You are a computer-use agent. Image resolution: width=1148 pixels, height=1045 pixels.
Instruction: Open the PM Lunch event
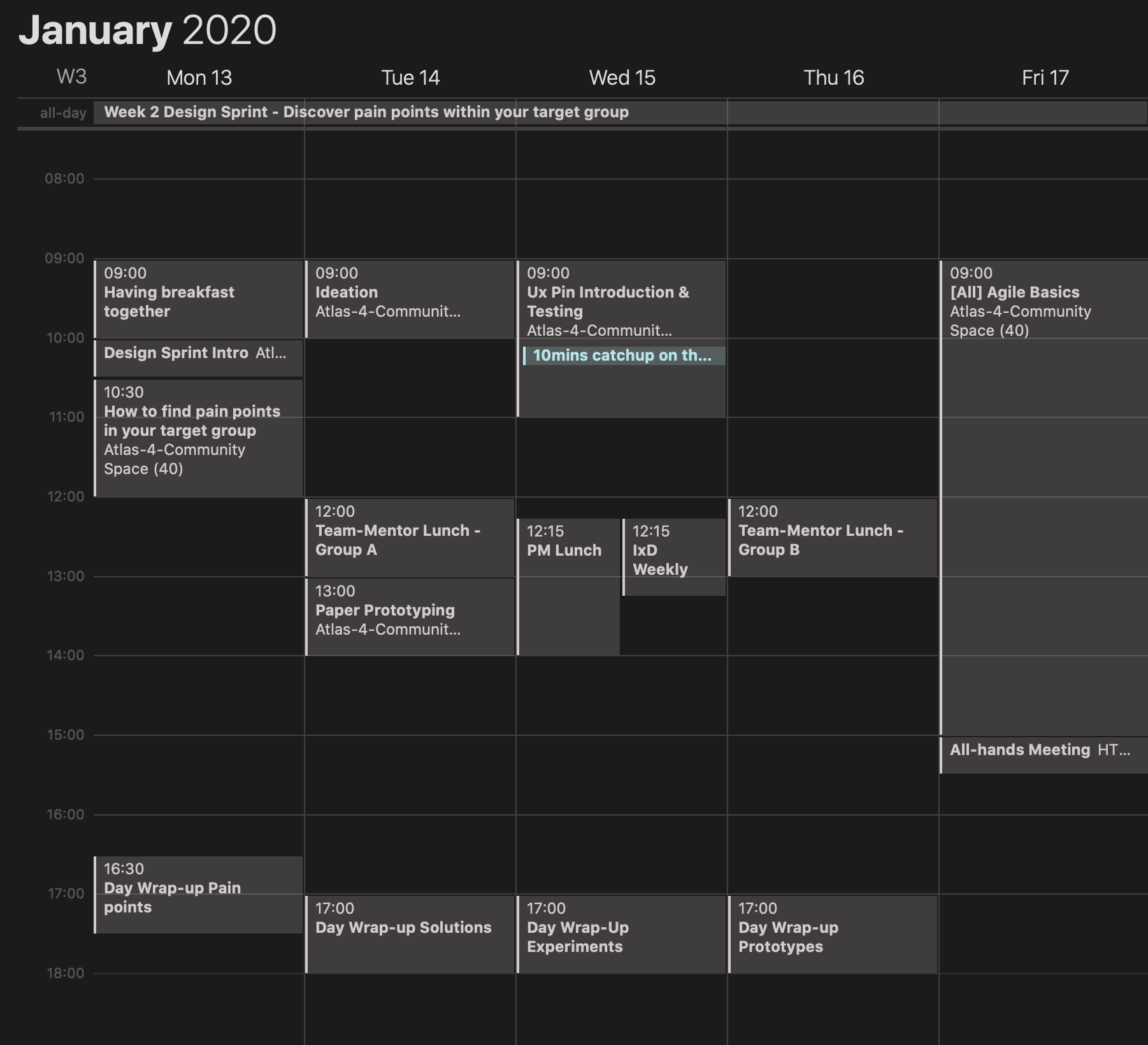pos(568,587)
